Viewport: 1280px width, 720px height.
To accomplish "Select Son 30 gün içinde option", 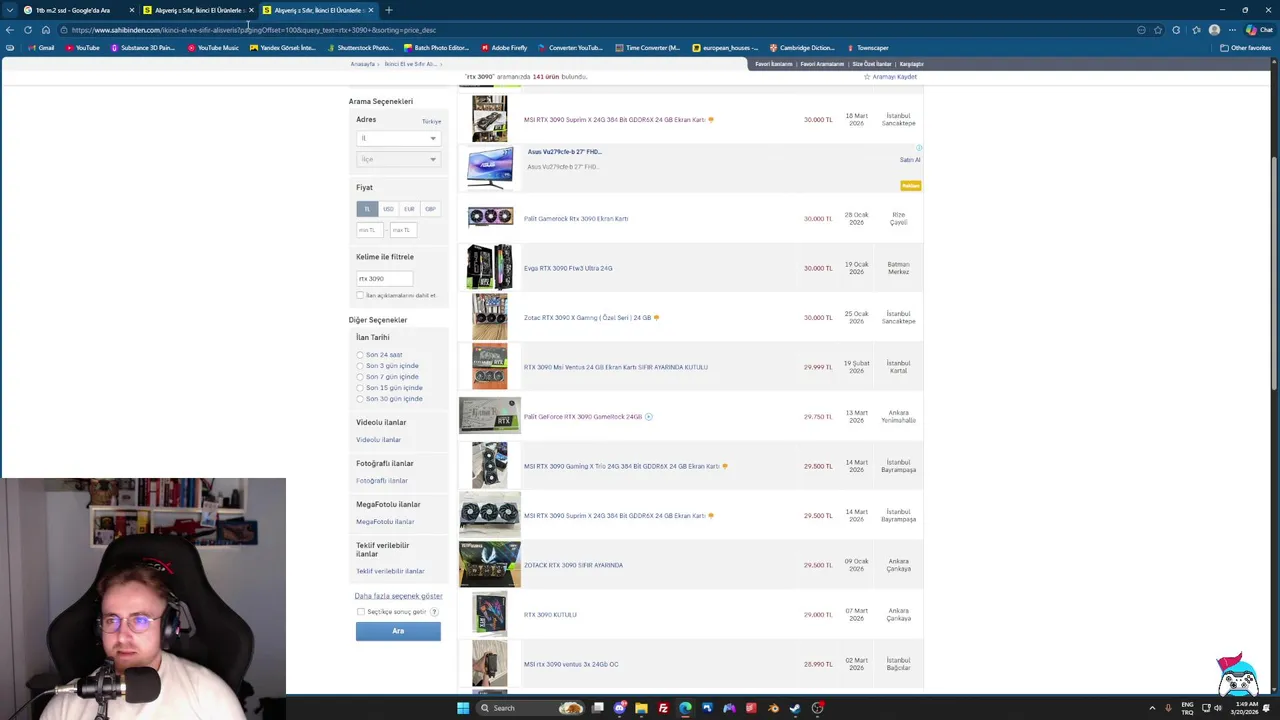I will click(360, 399).
